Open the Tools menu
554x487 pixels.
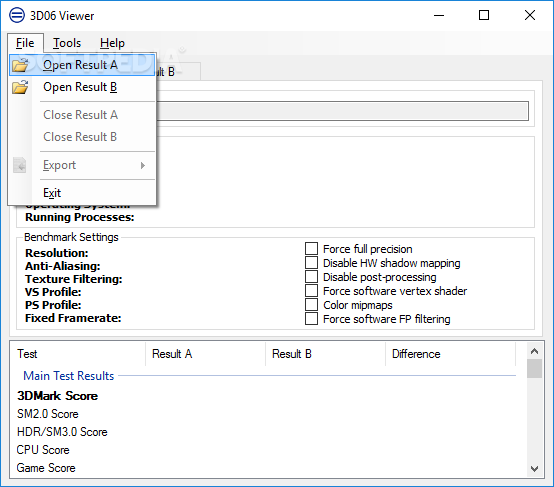pyautogui.click(x=67, y=43)
